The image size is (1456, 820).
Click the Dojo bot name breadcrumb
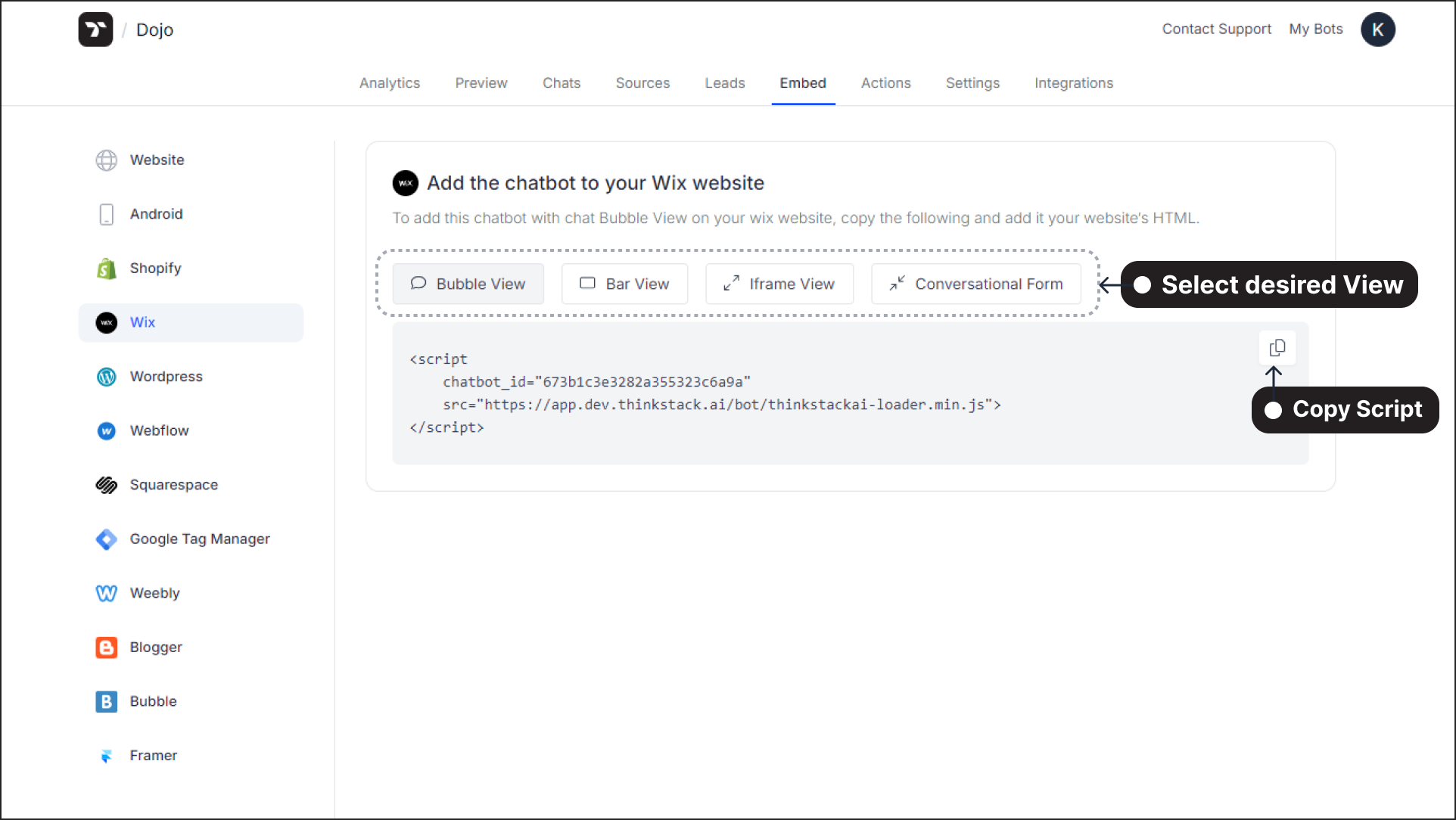(x=154, y=30)
